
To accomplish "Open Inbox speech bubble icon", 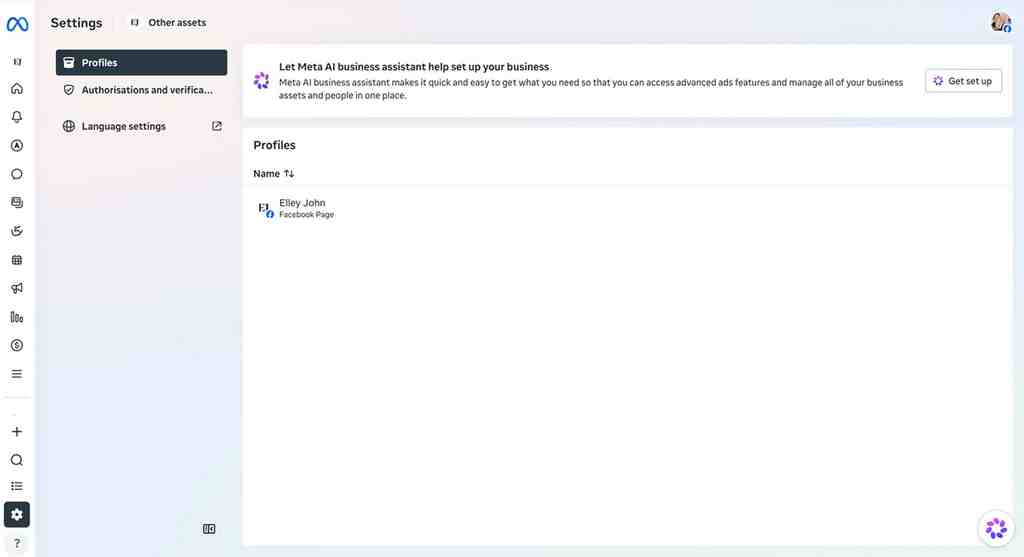I will click(17, 174).
